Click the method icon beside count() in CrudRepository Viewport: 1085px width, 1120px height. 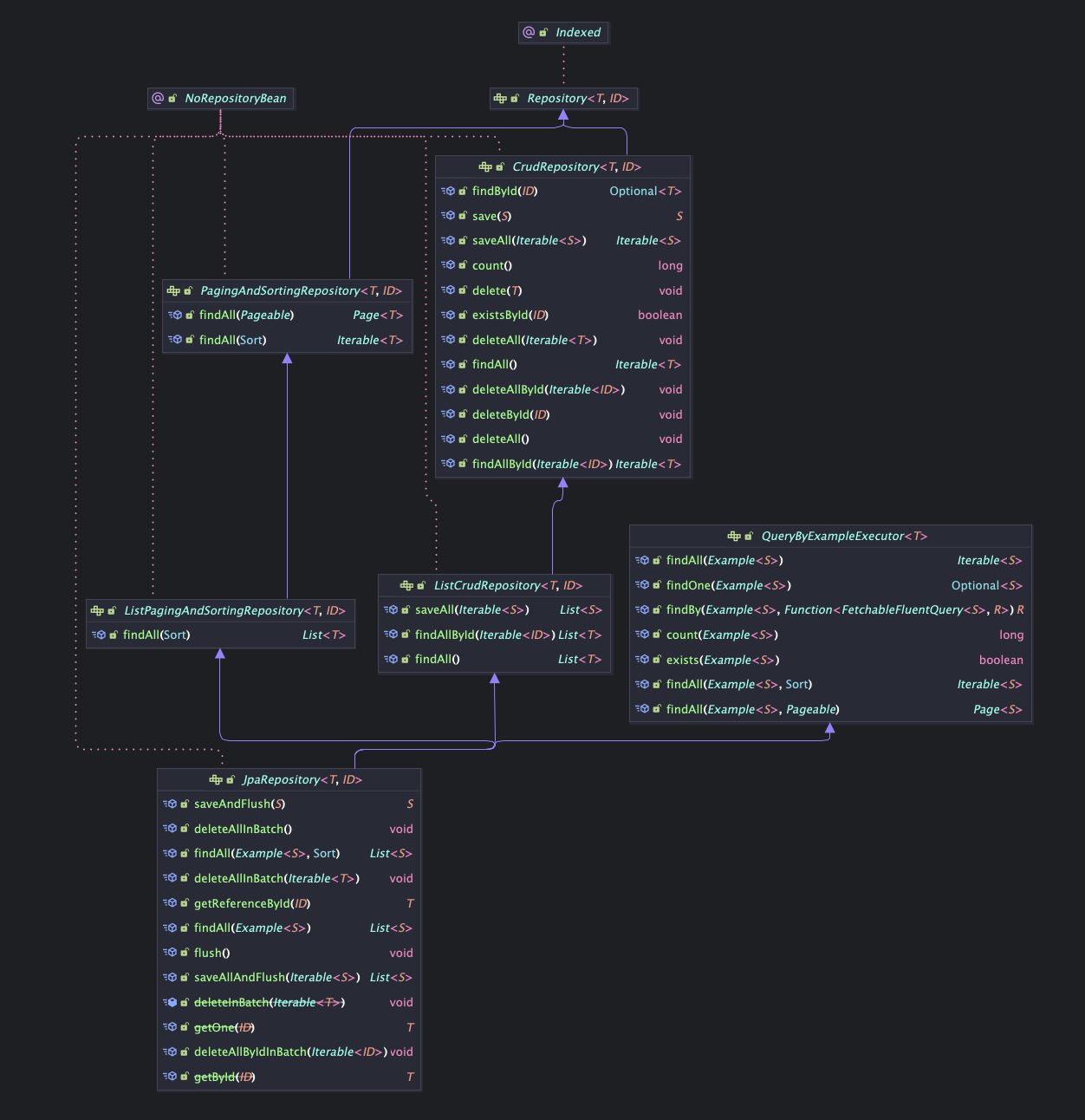pos(448,265)
